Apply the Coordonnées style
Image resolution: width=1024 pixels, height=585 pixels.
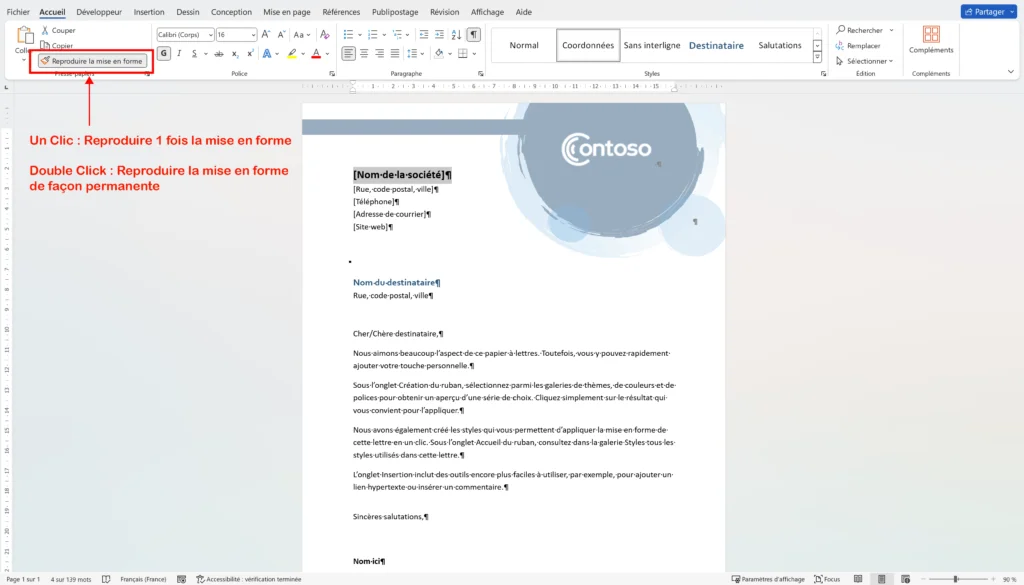(587, 45)
